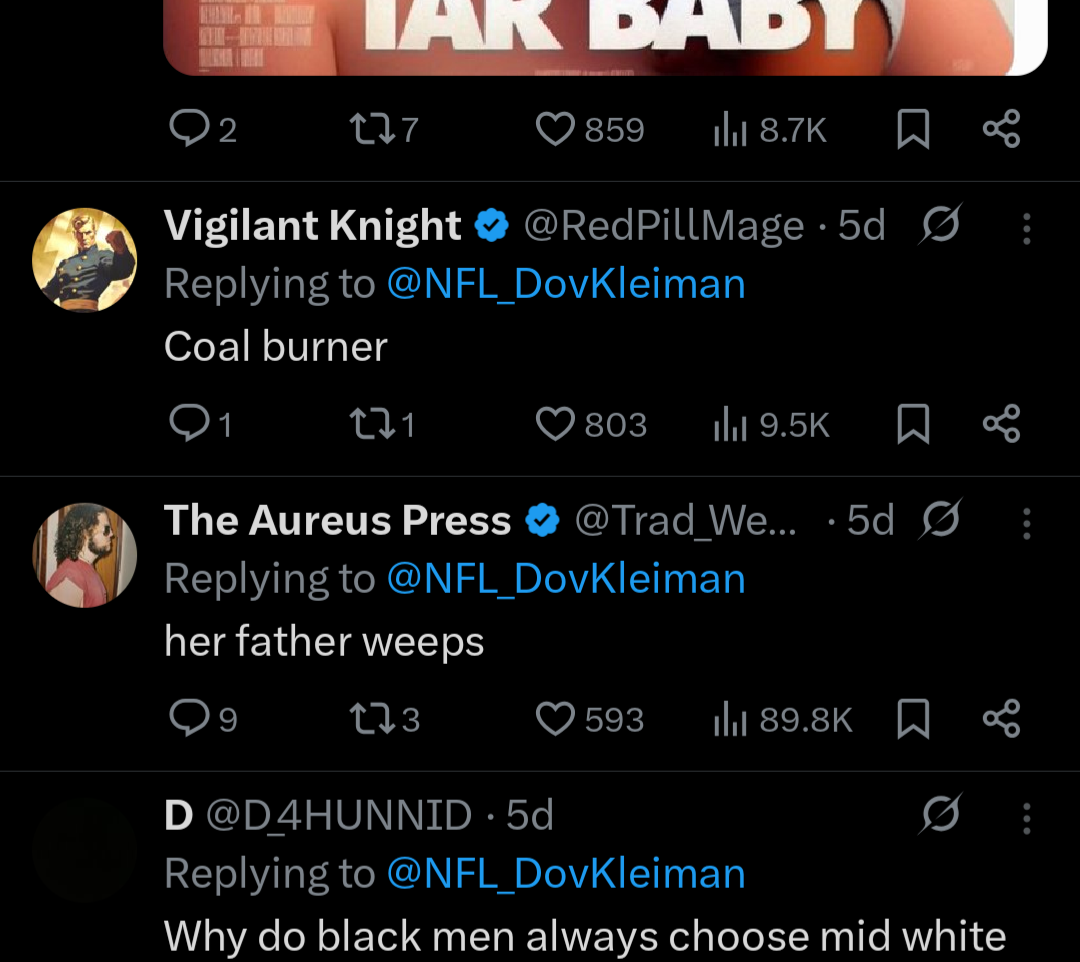Open @NFL_DovKleiman link in Vigilant Knight reply
Image resolution: width=1080 pixels, height=962 pixels.
point(565,284)
